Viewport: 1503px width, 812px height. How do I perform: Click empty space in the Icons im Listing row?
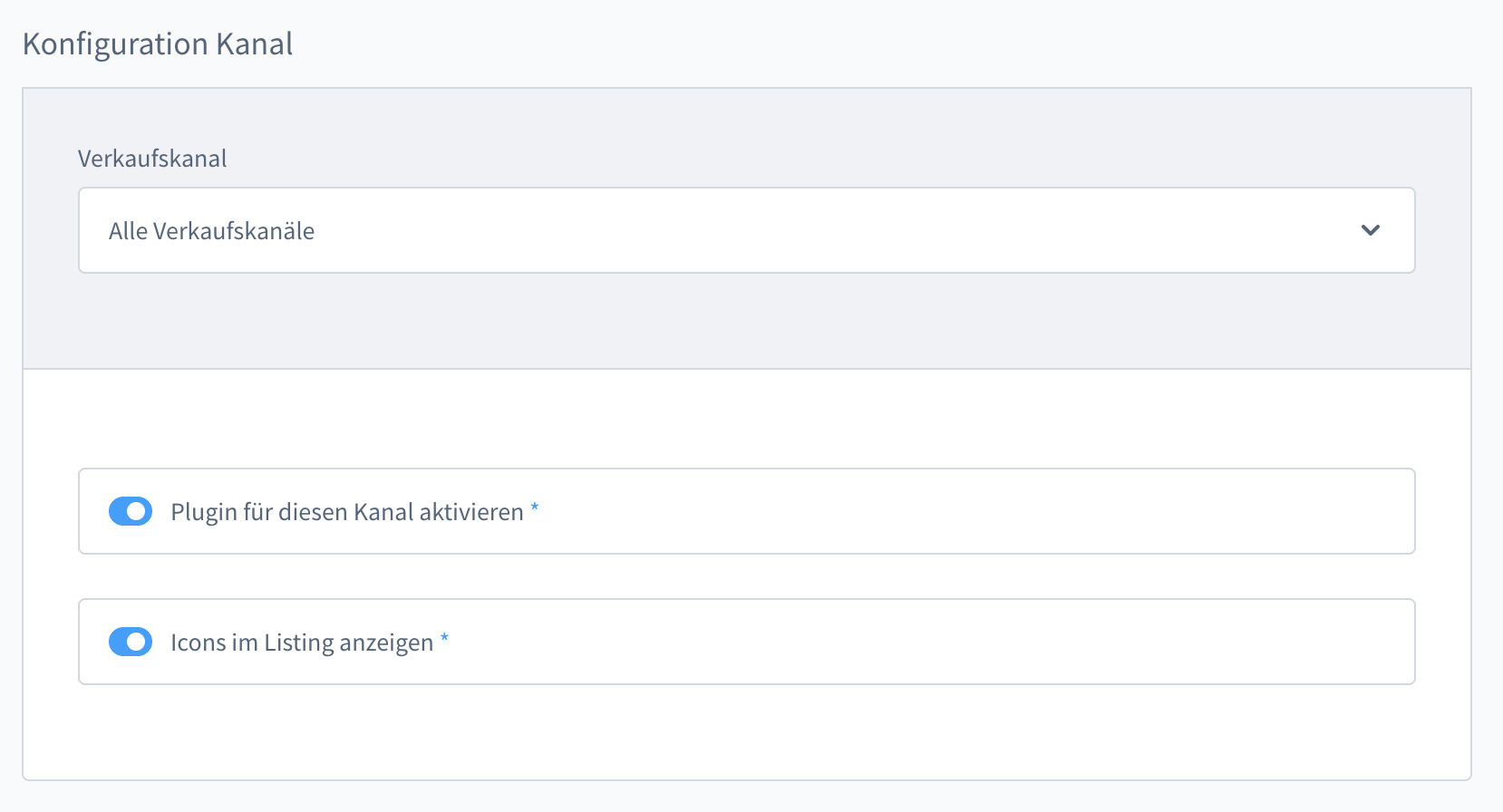(x=907, y=642)
